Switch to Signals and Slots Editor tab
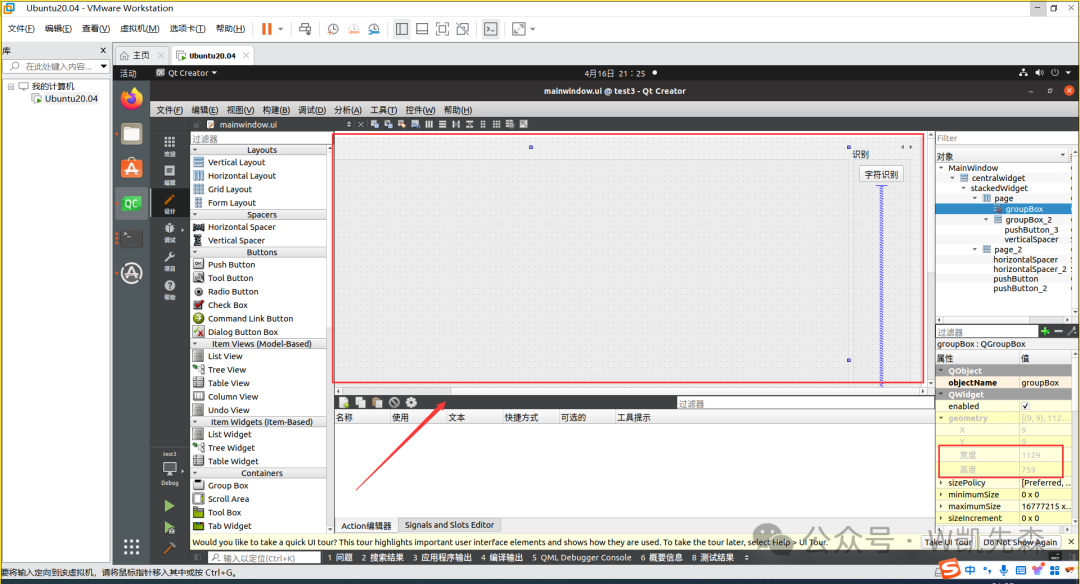The width and height of the screenshot is (1080, 584). [448, 525]
